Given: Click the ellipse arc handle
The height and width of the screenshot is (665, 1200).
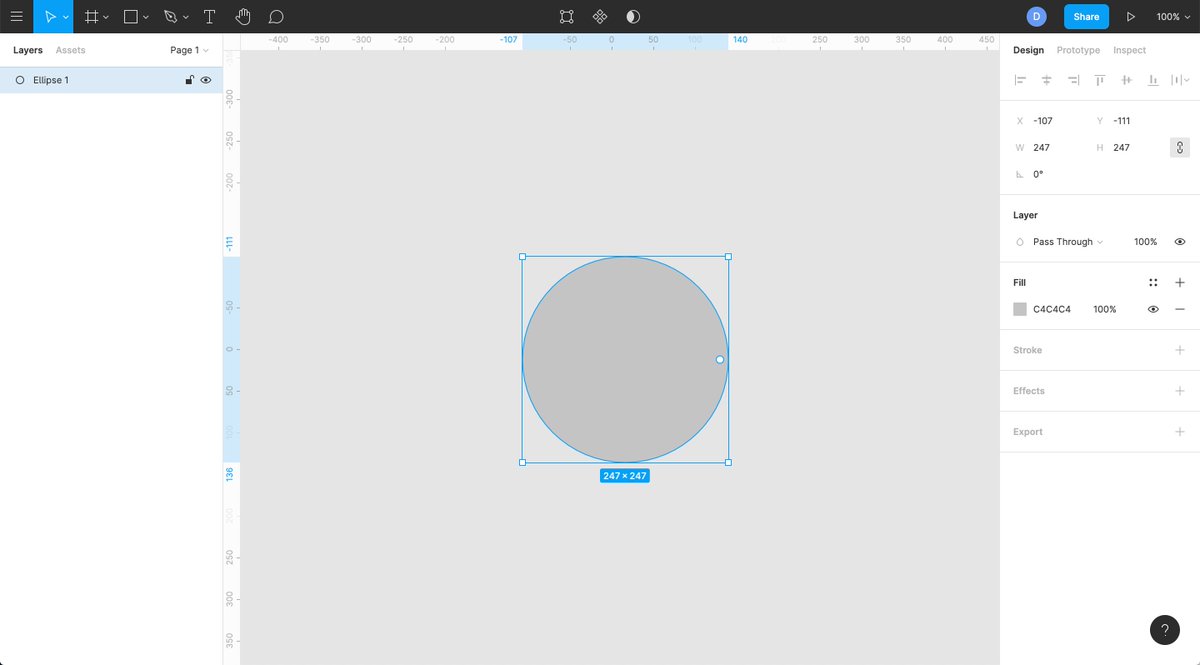Looking at the screenshot, I should (x=720, y=359).
